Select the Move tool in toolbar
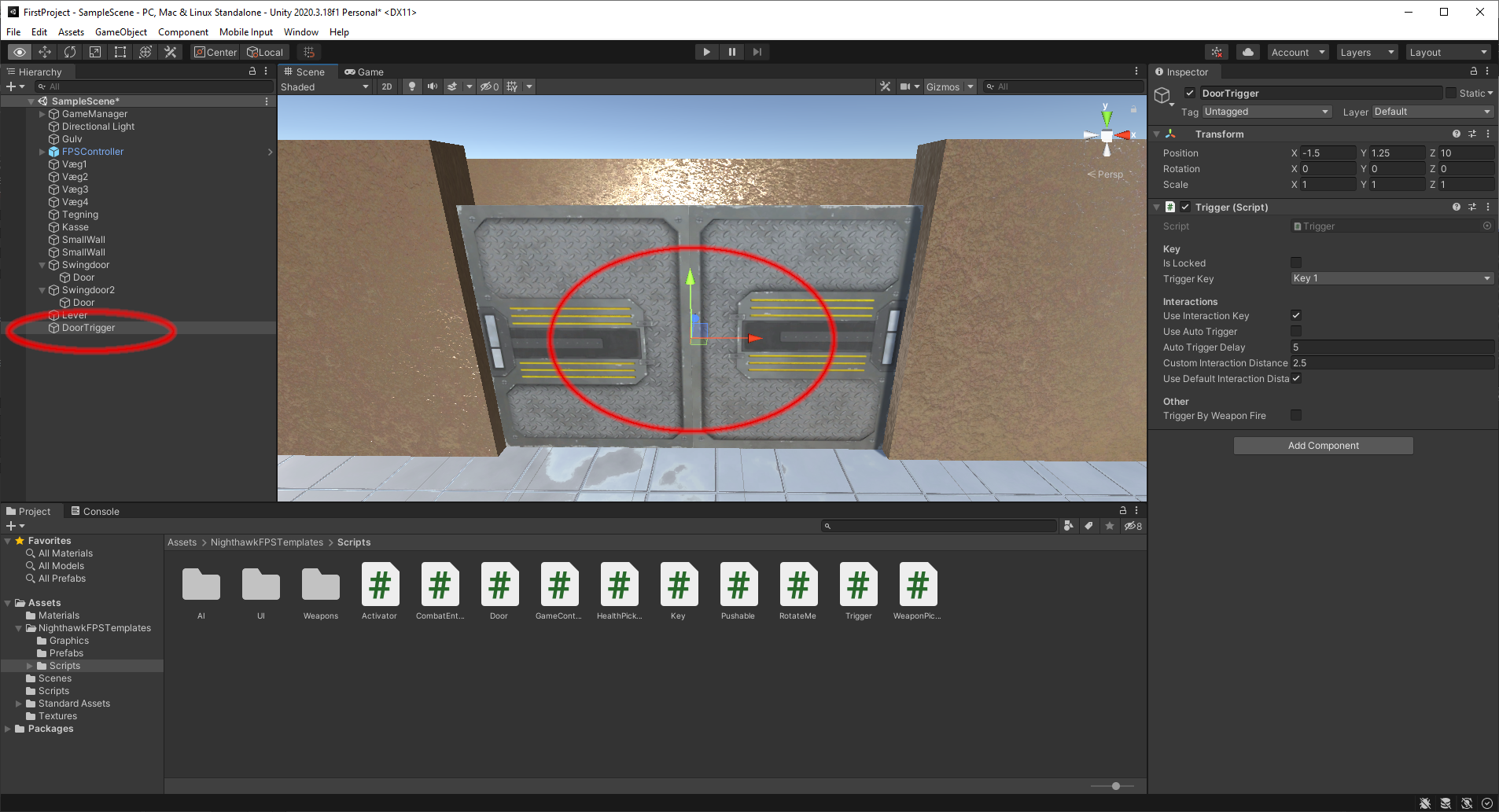The height and width of the screenshot is (812, 1499). (45, 52)
